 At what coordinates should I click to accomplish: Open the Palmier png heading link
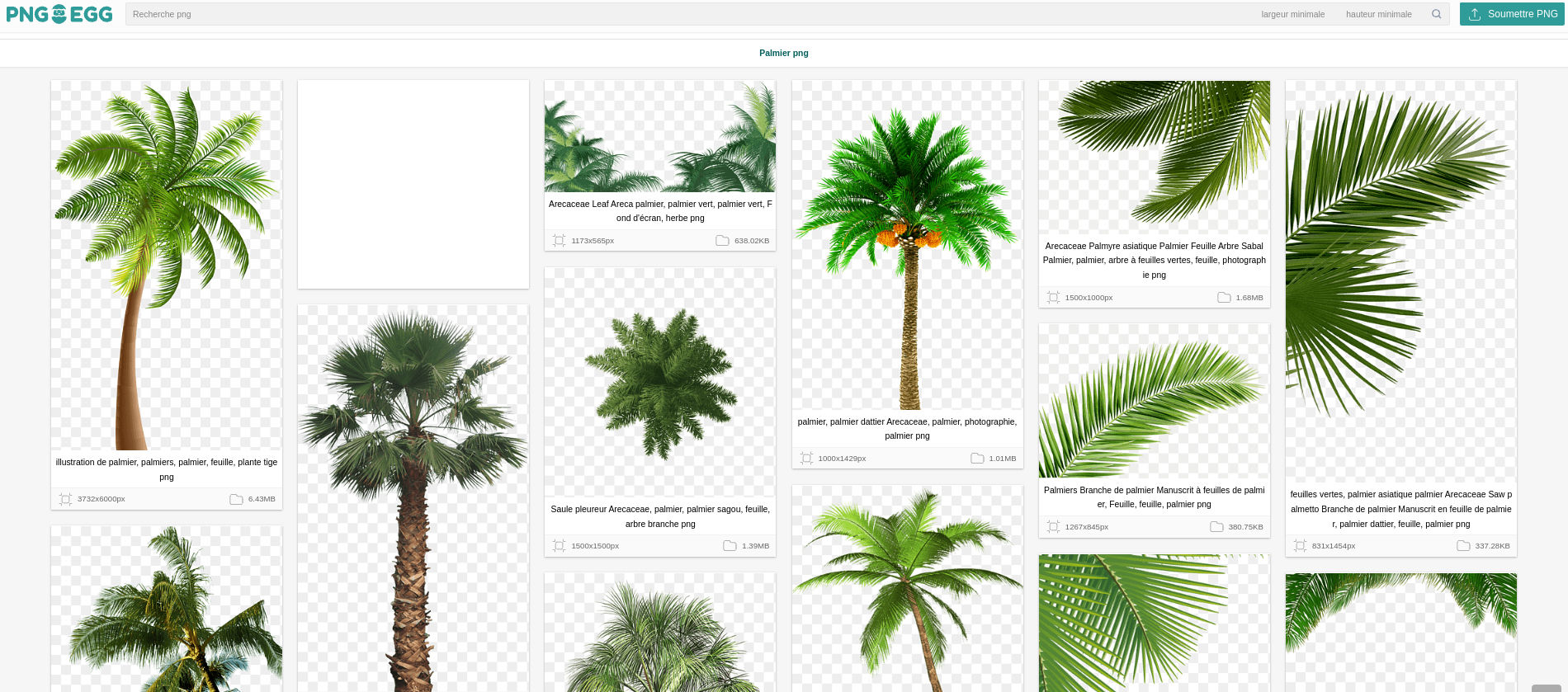783,53
